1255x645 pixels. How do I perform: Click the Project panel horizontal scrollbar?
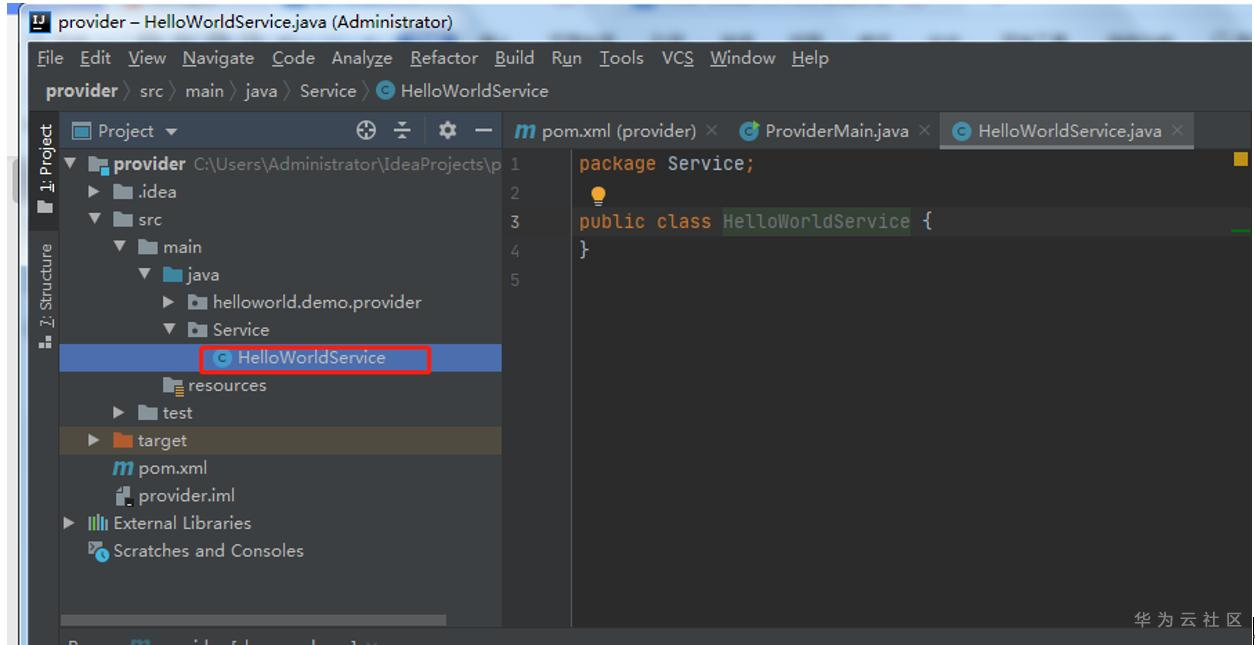253,620
